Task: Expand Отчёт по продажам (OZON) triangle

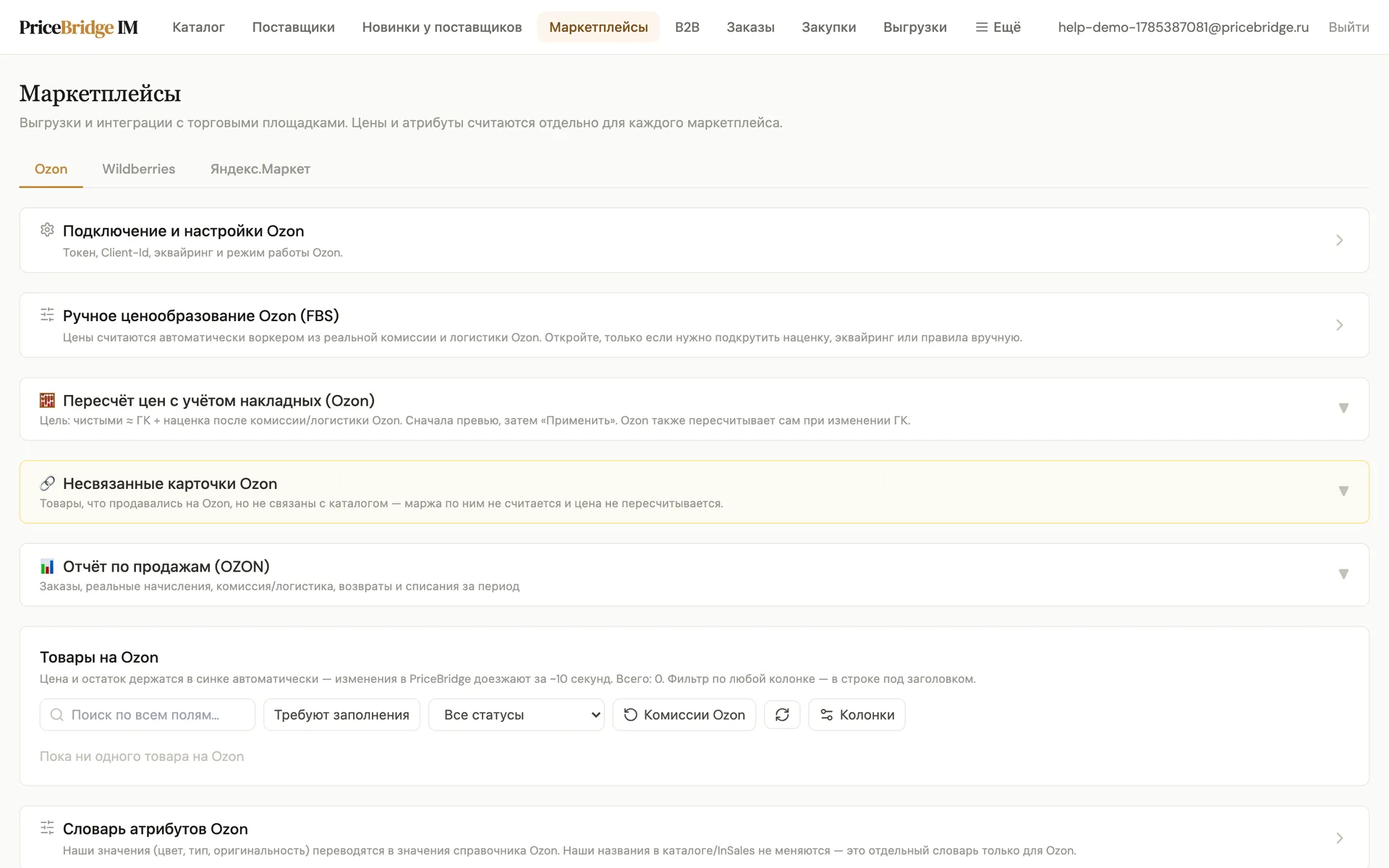Action: point(1343,574)
